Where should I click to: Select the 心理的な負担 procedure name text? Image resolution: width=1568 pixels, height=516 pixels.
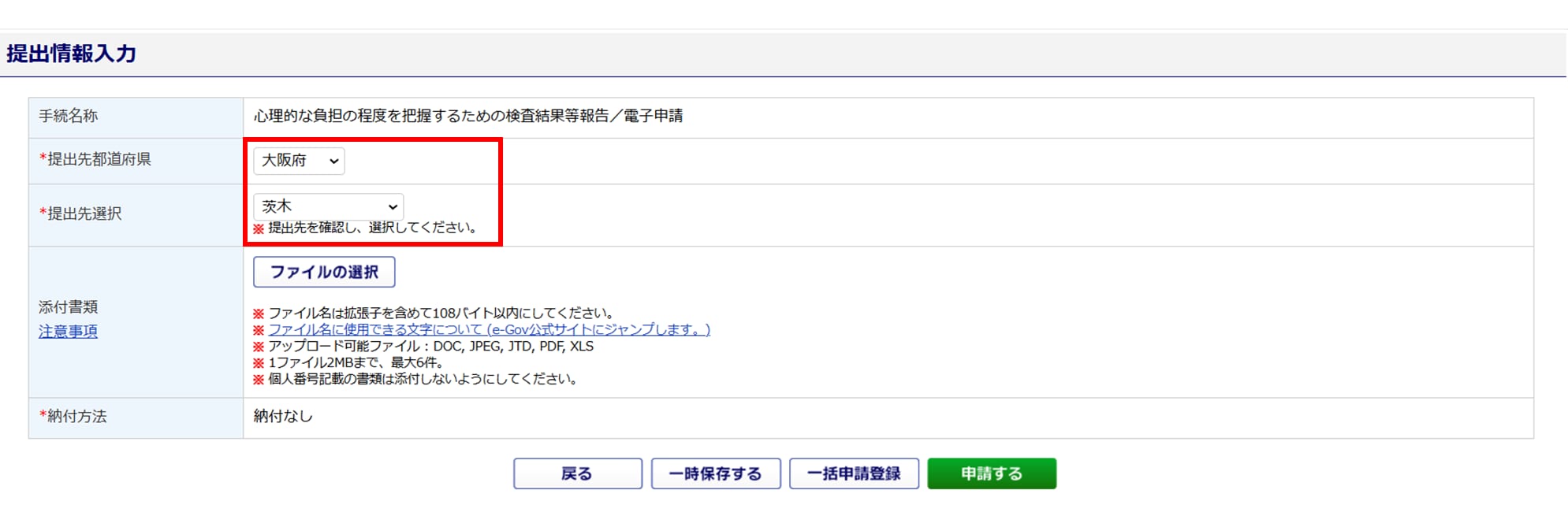467,116
